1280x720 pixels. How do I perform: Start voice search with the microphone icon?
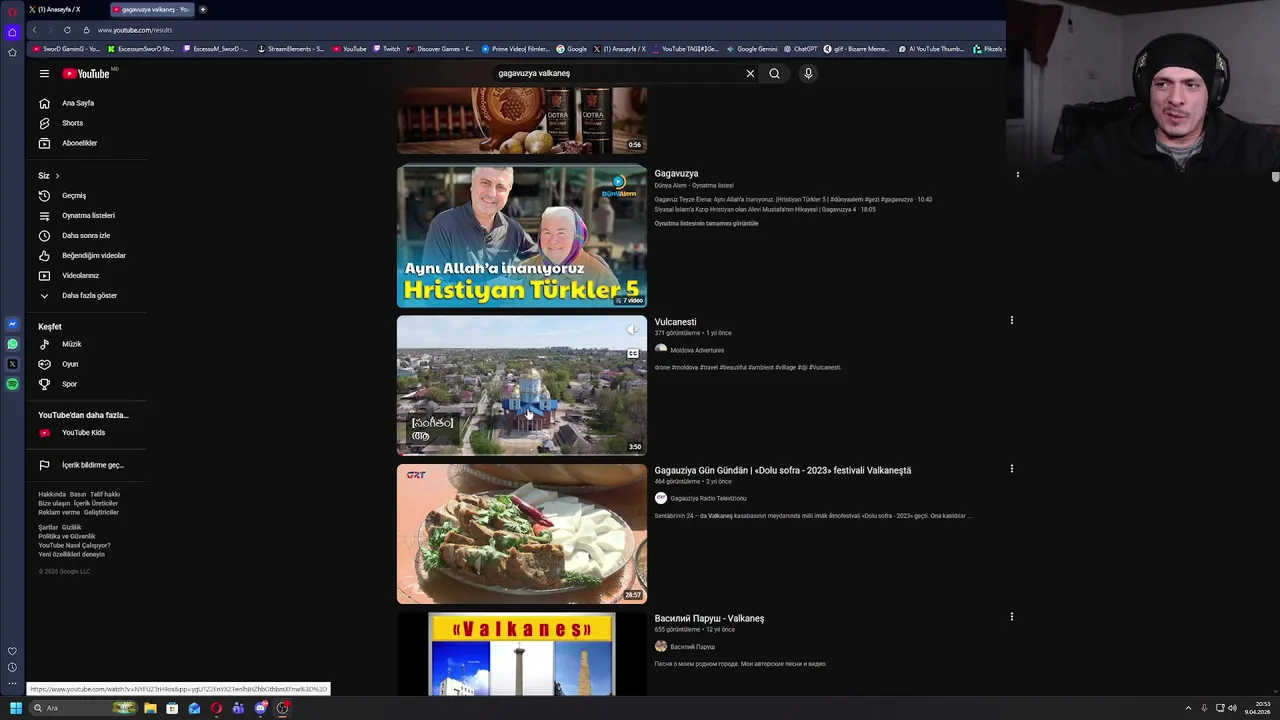(808, 73)
